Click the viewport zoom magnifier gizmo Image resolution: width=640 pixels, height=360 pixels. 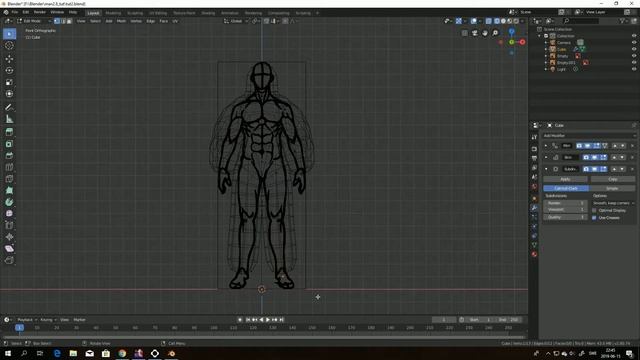[x=495, y=33]
